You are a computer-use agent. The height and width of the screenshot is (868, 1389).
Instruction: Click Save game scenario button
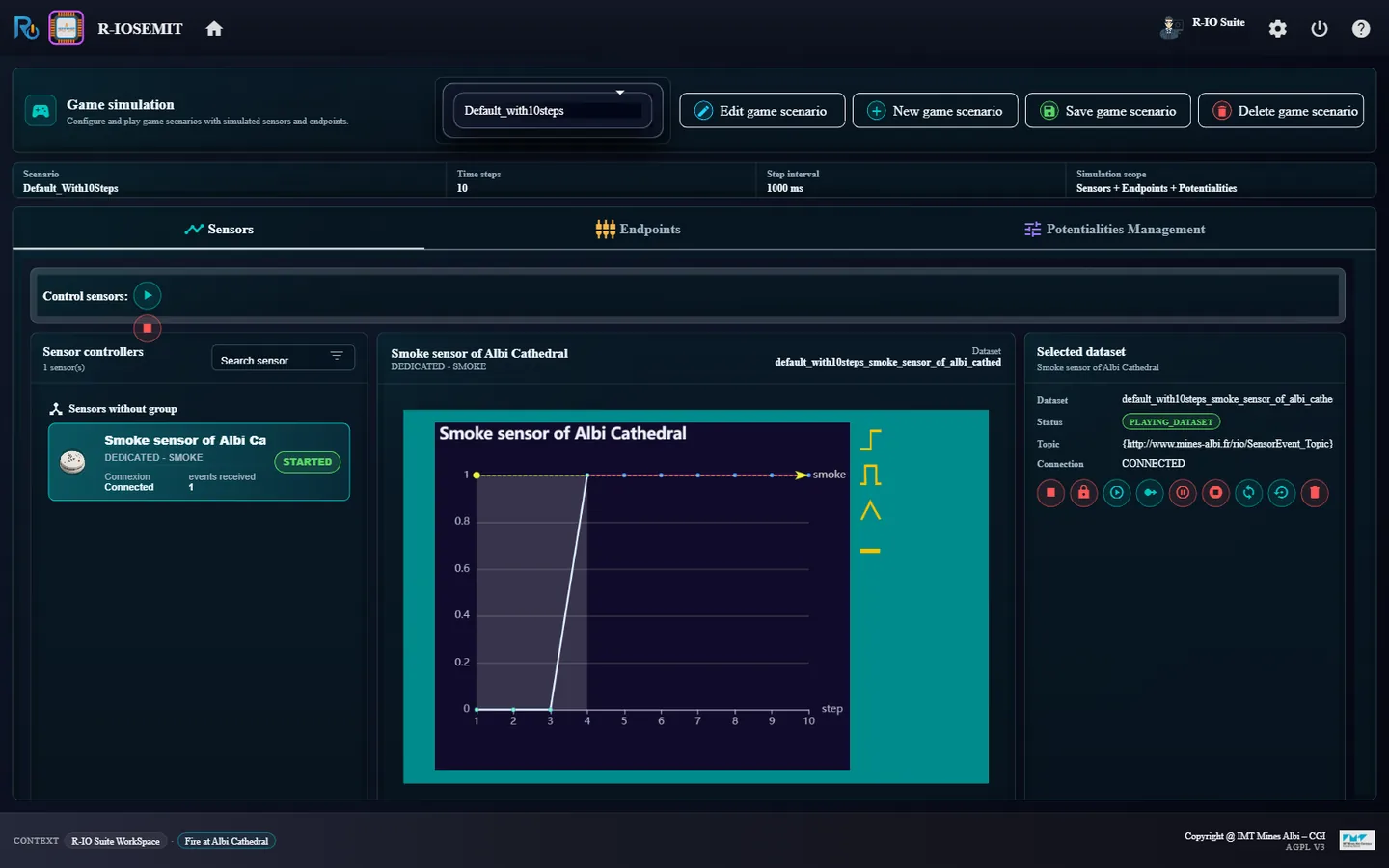click(x=1108, y=111)
